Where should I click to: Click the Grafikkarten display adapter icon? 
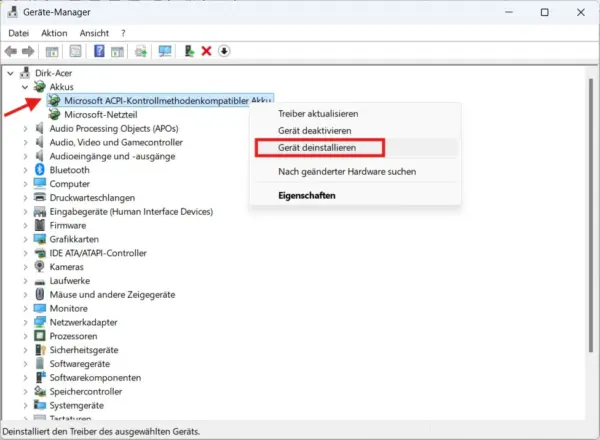tap(39, 239)
